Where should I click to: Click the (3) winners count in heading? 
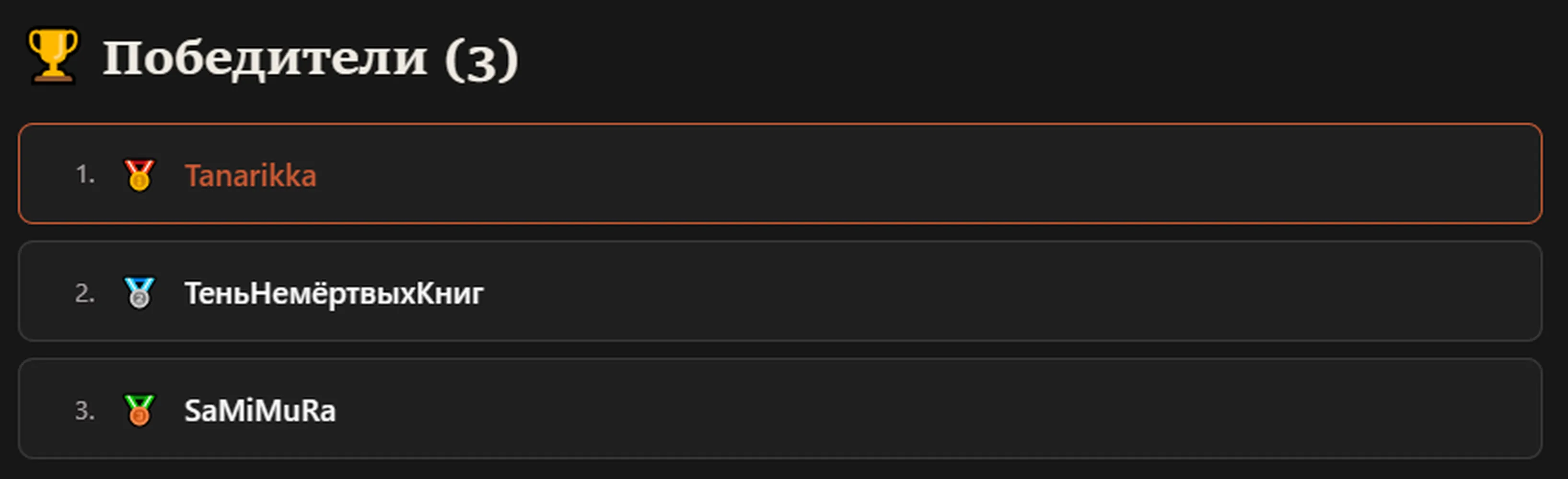click(481, 59)
